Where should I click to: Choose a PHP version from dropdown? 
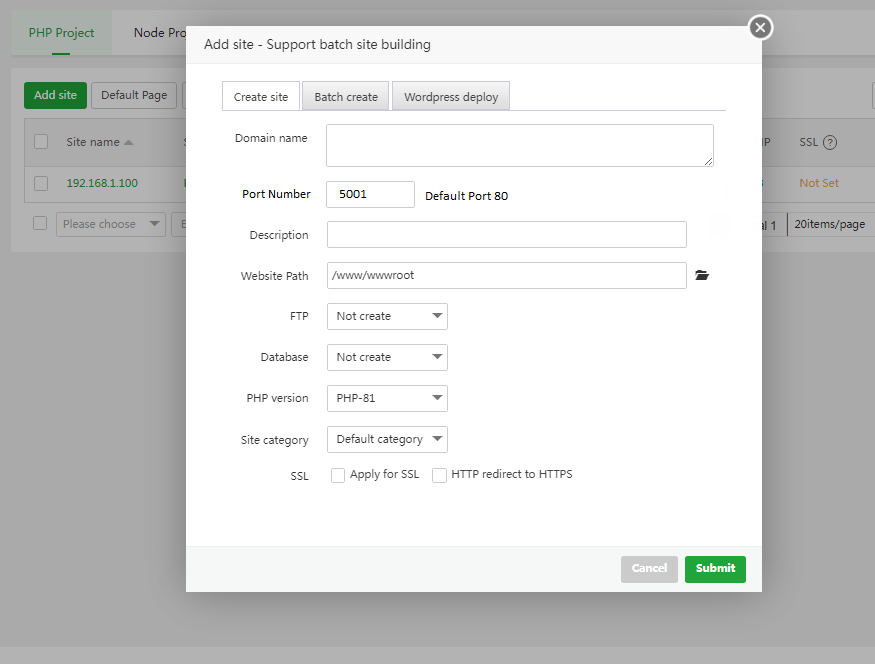(387, 398)
